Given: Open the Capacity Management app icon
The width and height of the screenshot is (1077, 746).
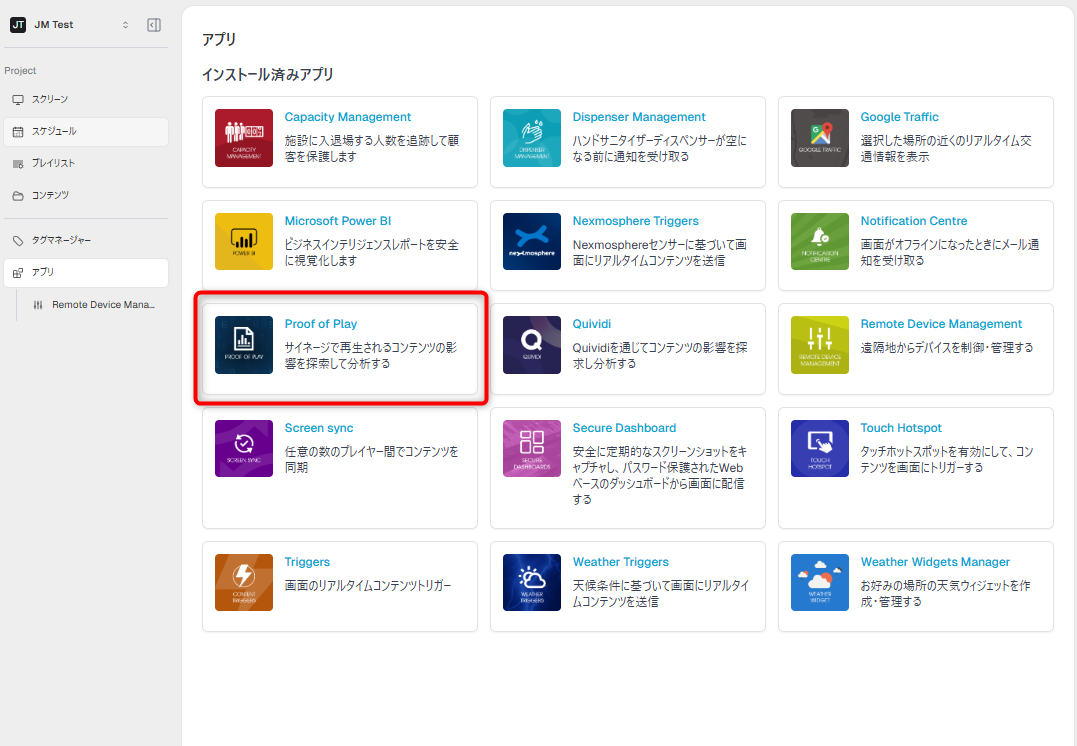Looking at the screenshot, I should tap(244, 138).
